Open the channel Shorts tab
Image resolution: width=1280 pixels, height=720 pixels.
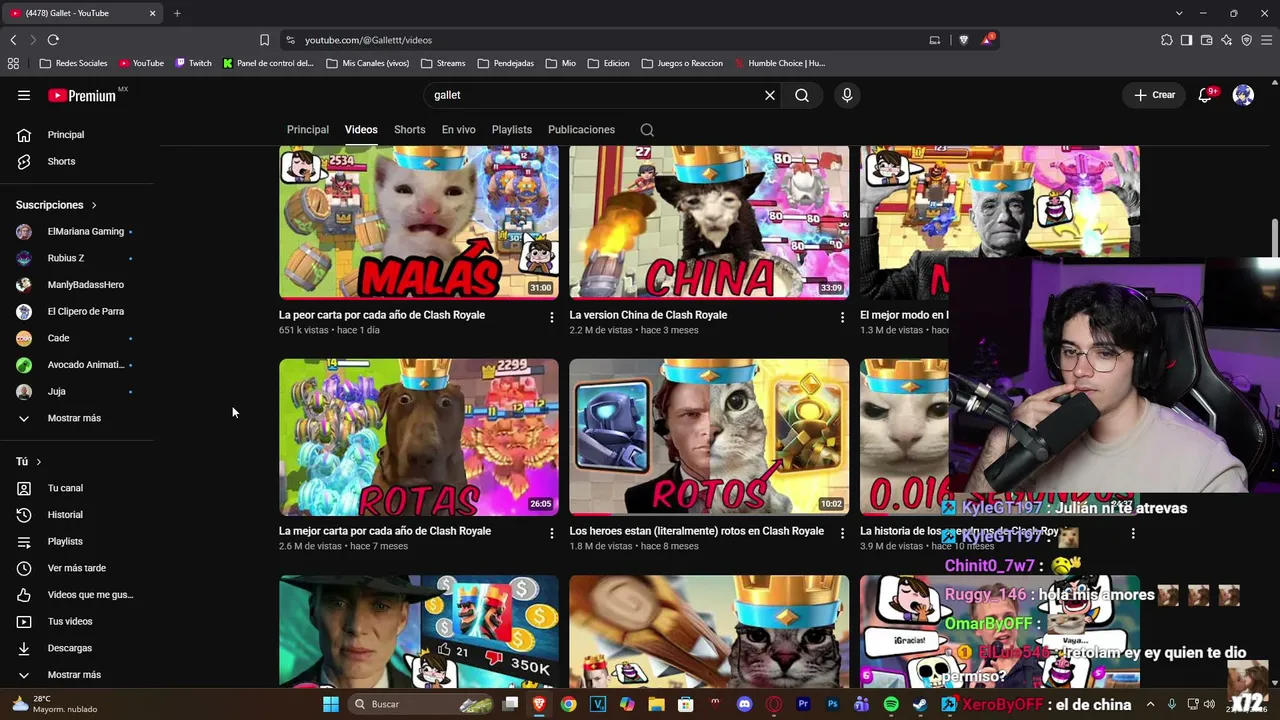[410, 130]
